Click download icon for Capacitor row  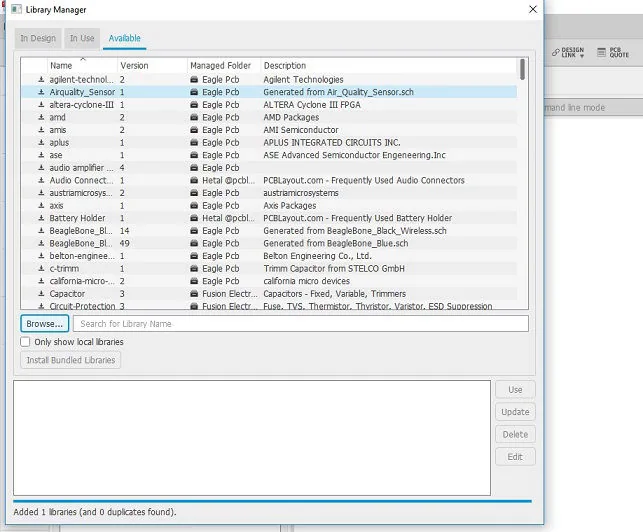click(x=41, y=294)
